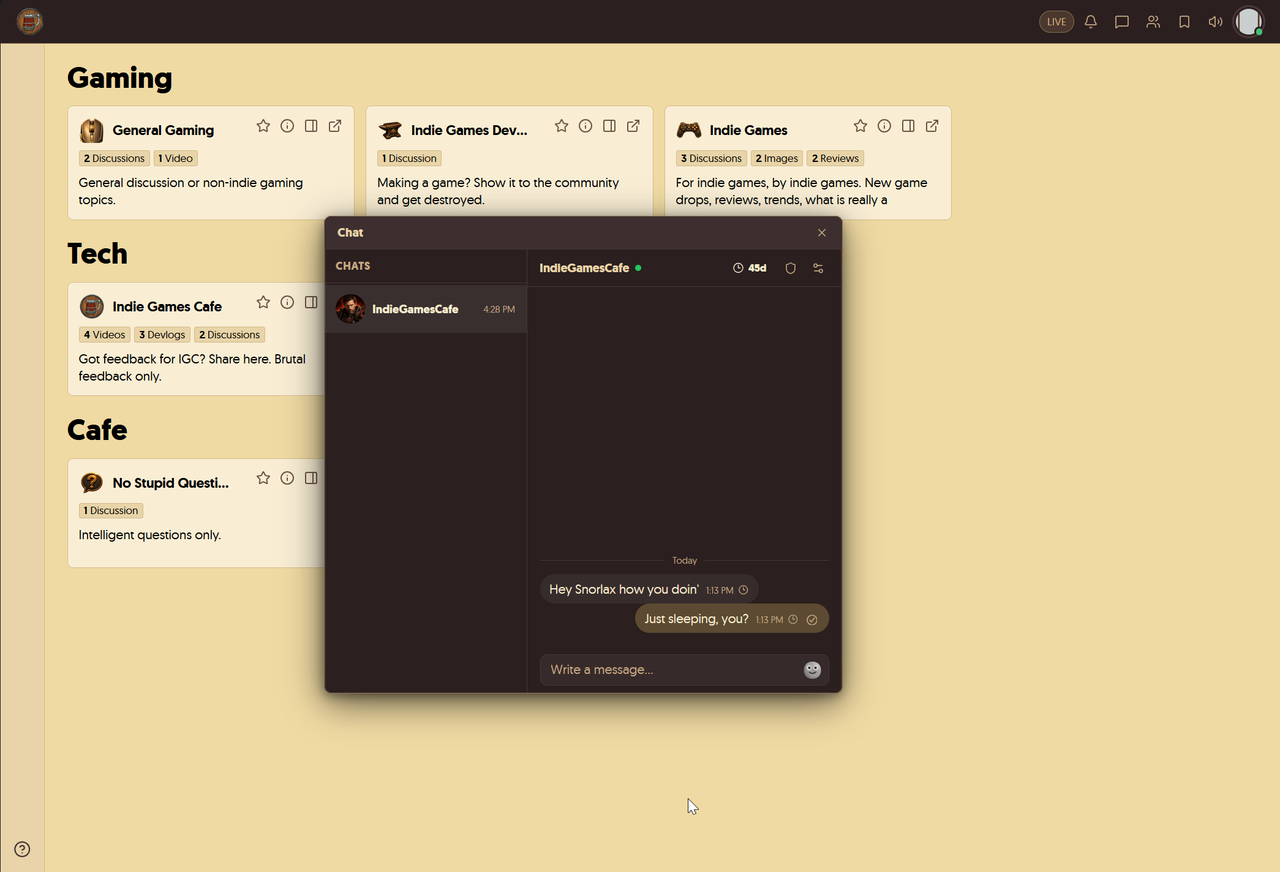Star the Indie Games Dev forum
This screenshot has height=872, width=1280.
[561, 126]
